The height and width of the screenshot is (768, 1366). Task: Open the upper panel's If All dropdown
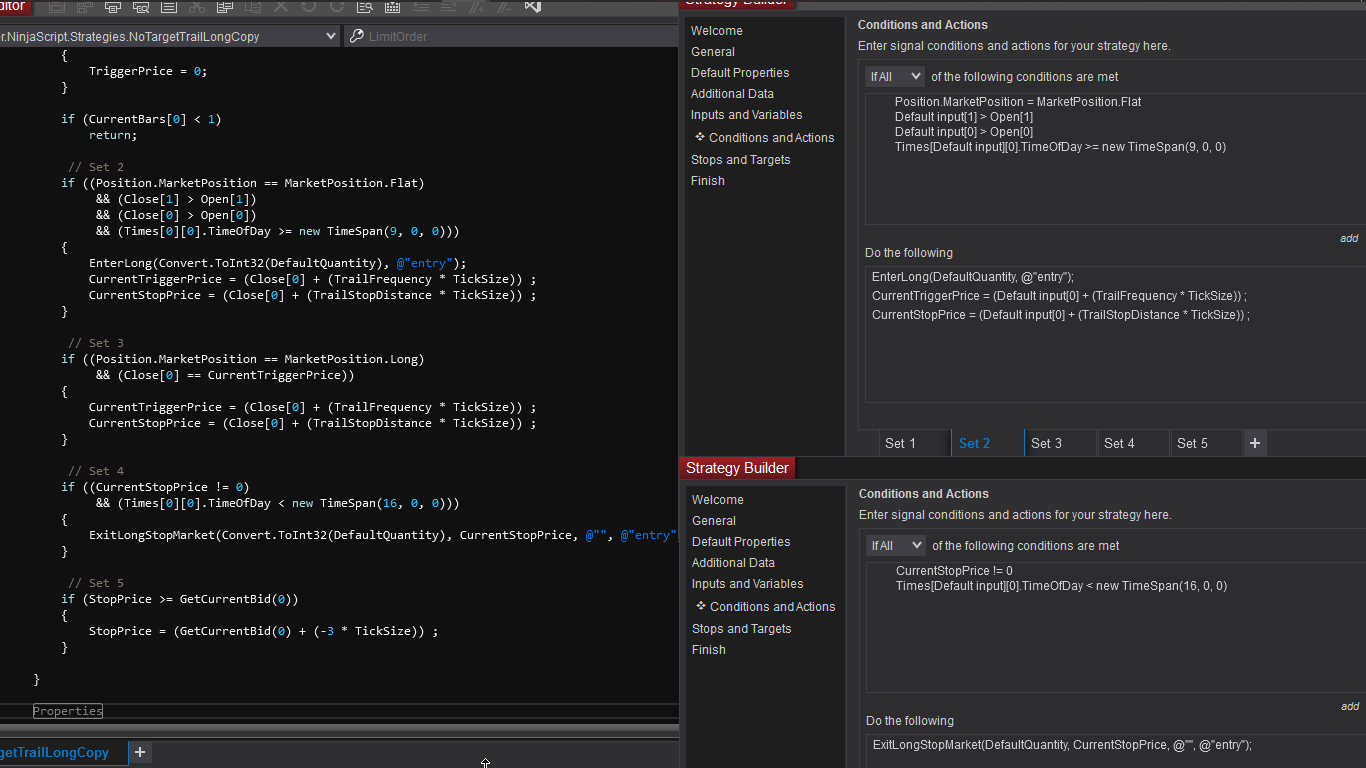click(895, 77)
